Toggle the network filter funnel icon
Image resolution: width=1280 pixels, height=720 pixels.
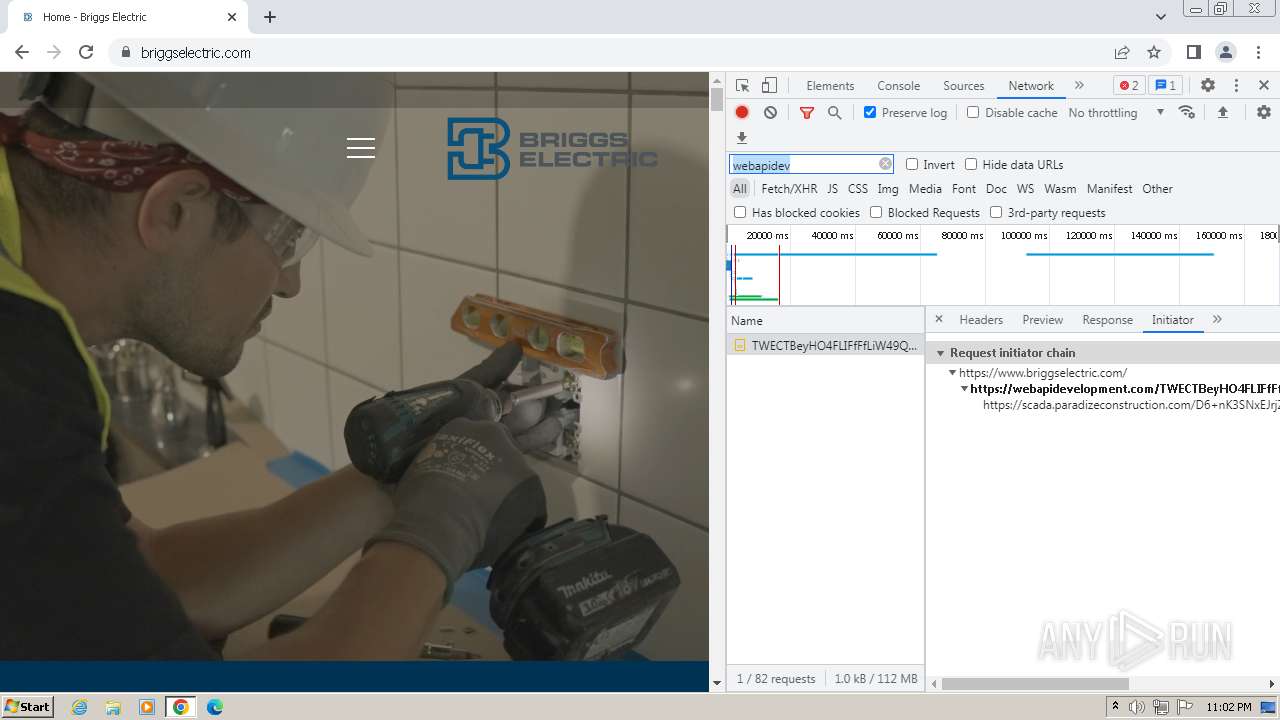coord(807,113)
